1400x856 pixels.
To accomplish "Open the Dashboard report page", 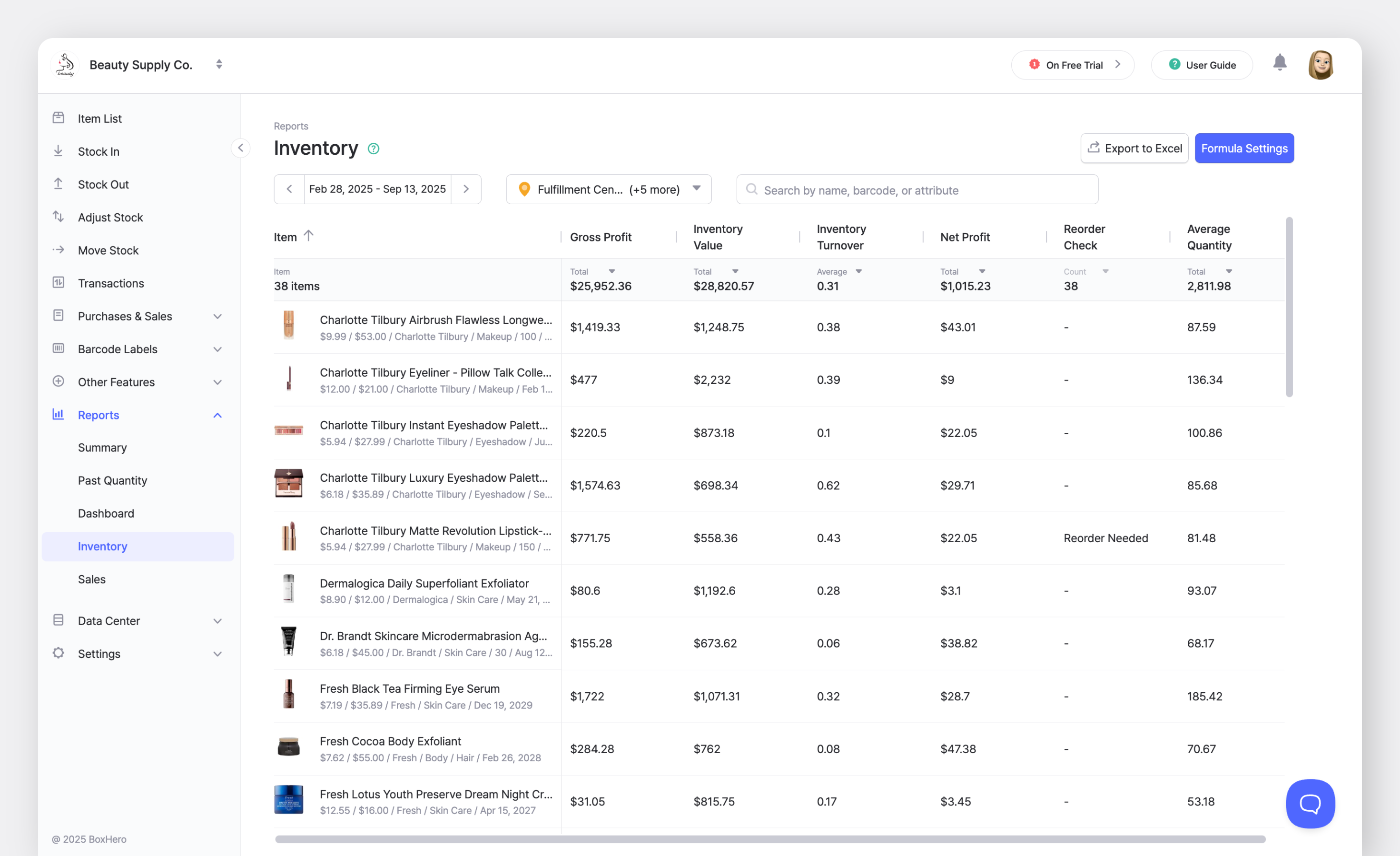I will [x=106, y=513].
